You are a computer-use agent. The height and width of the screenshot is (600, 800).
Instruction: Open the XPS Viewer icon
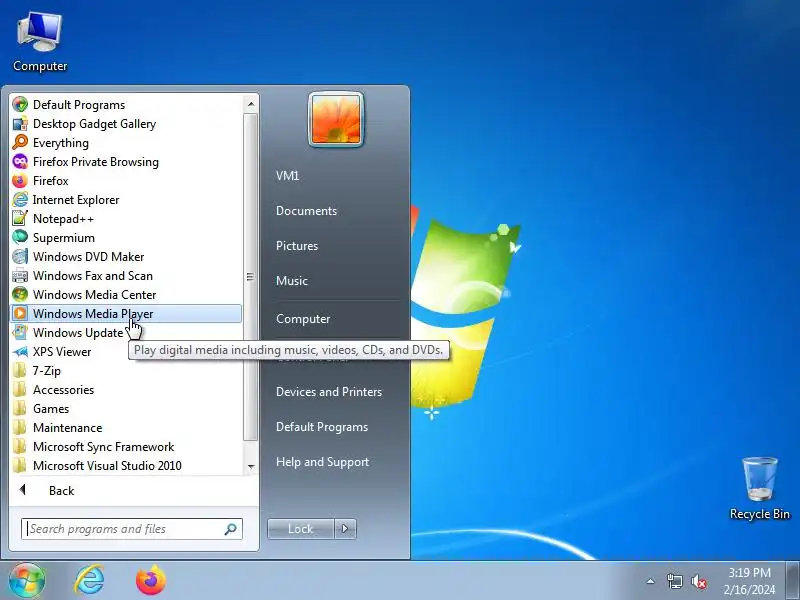(20, 352)
